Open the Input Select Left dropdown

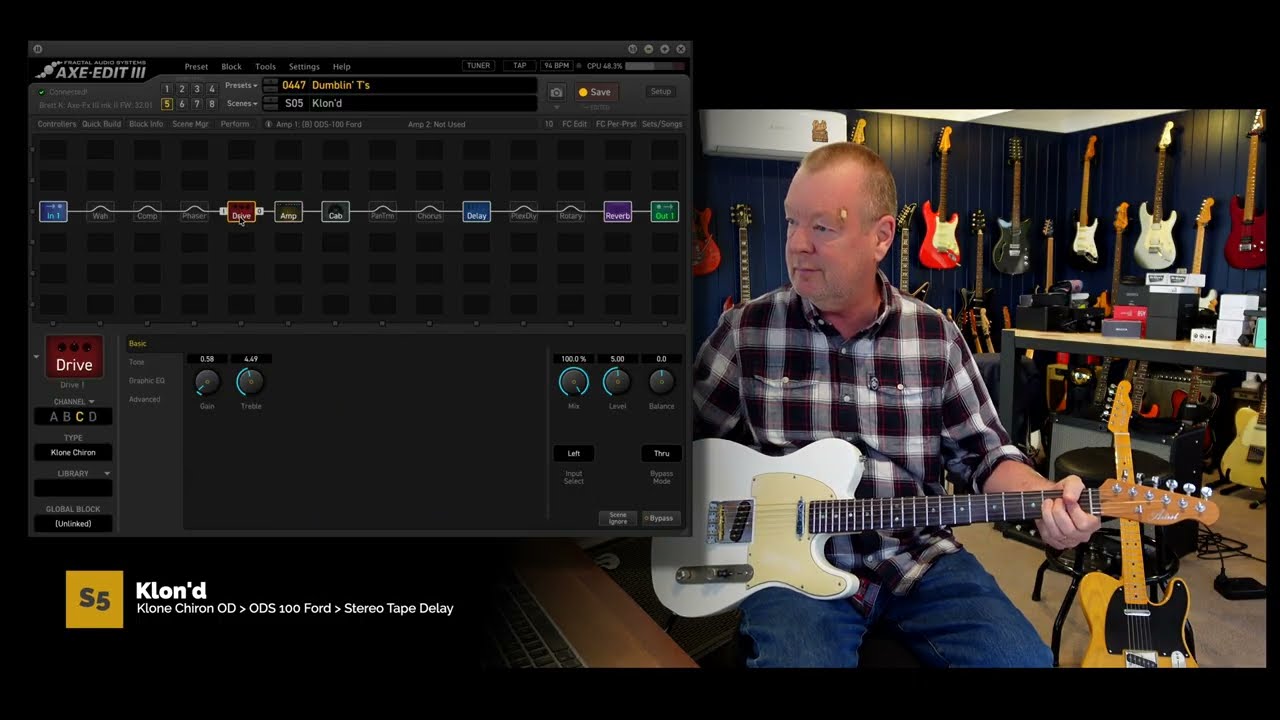(x=574, y=453)
